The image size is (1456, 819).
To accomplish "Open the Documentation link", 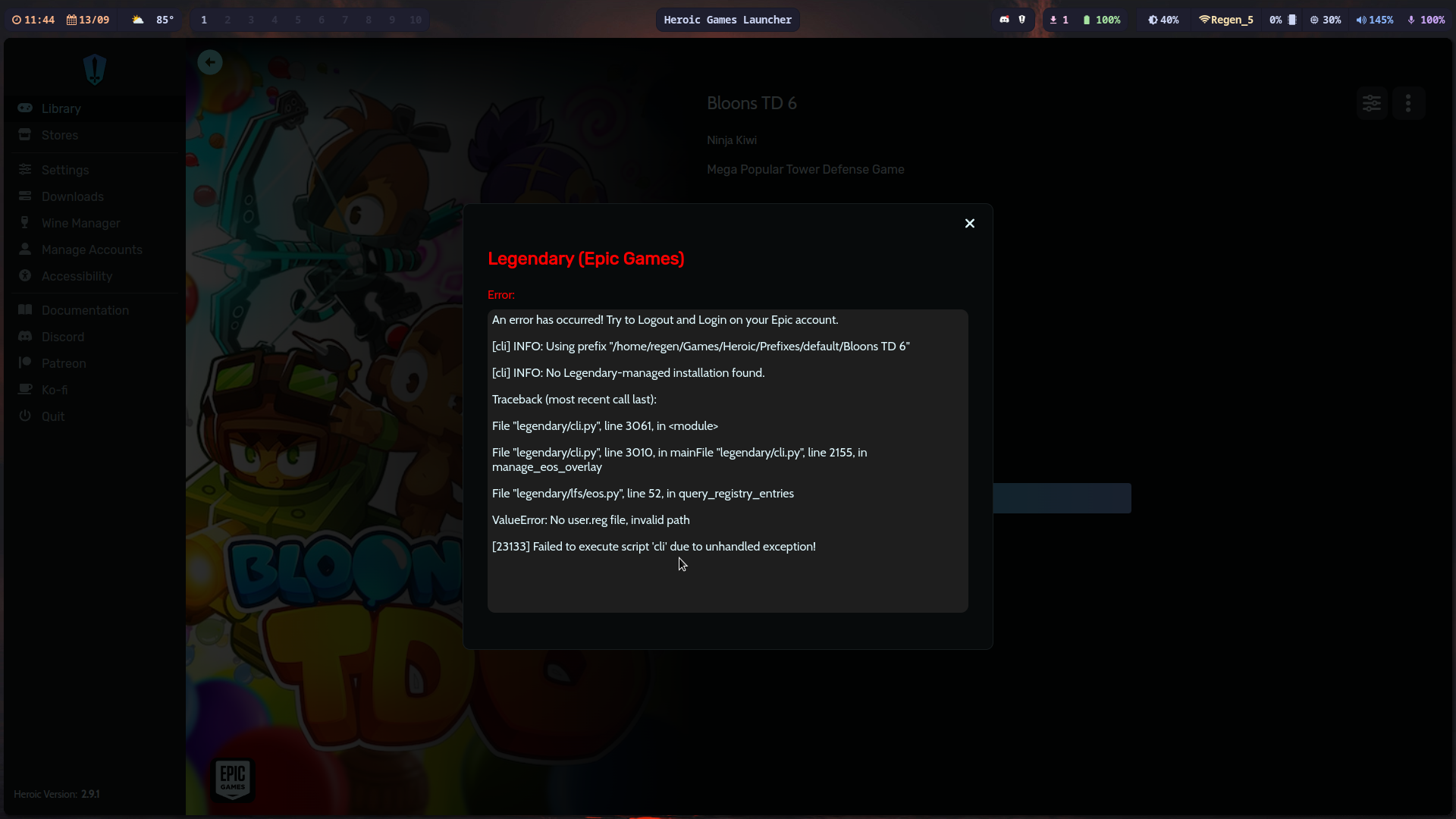I will pyautogui.click(x=85, y=310).
